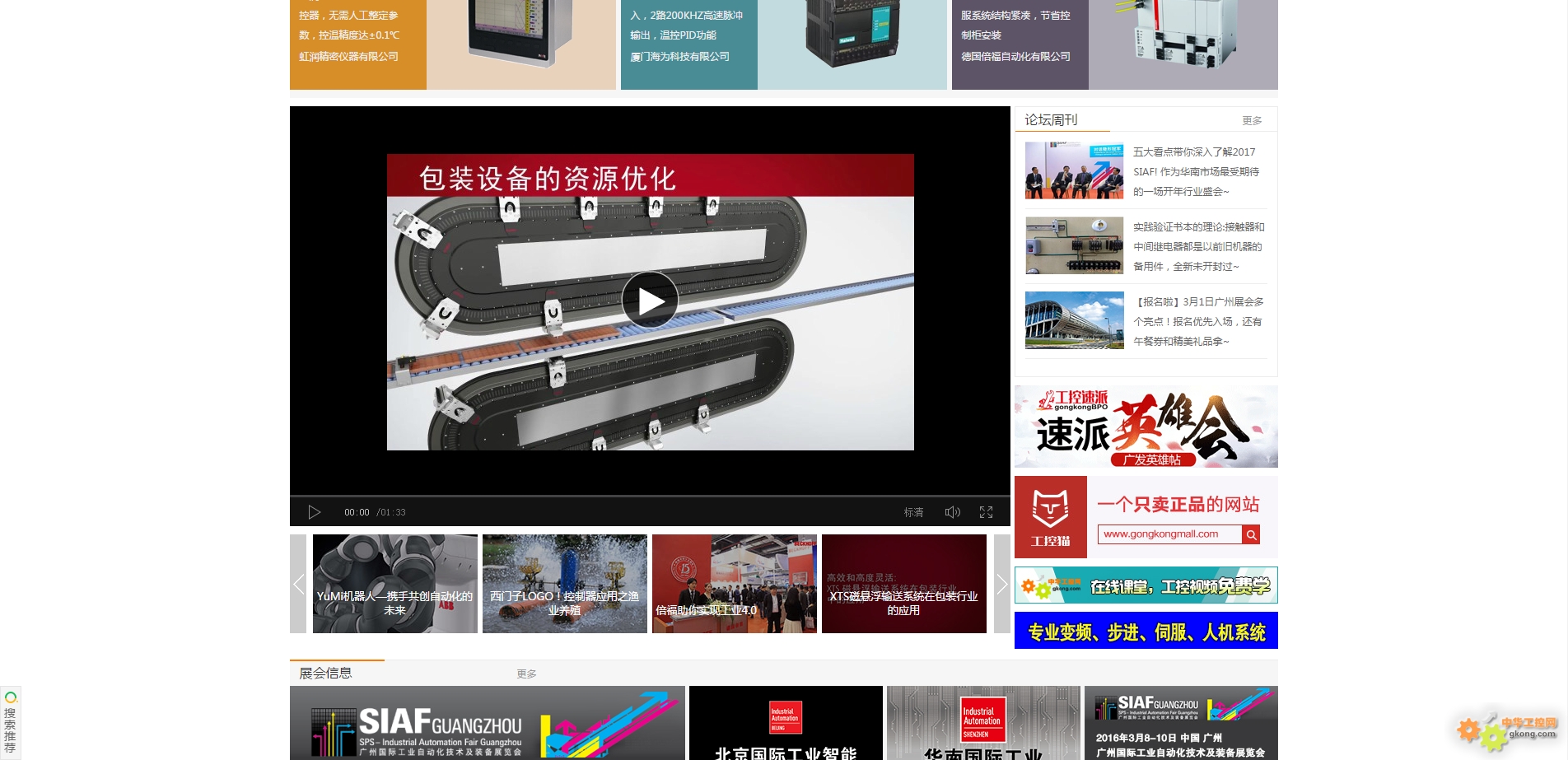The width and height of the screenshot is (1568, 760).
Task: Click the search icon beside gongkongmall URL
Action: pyautogui.click(x=1251, y=534)
